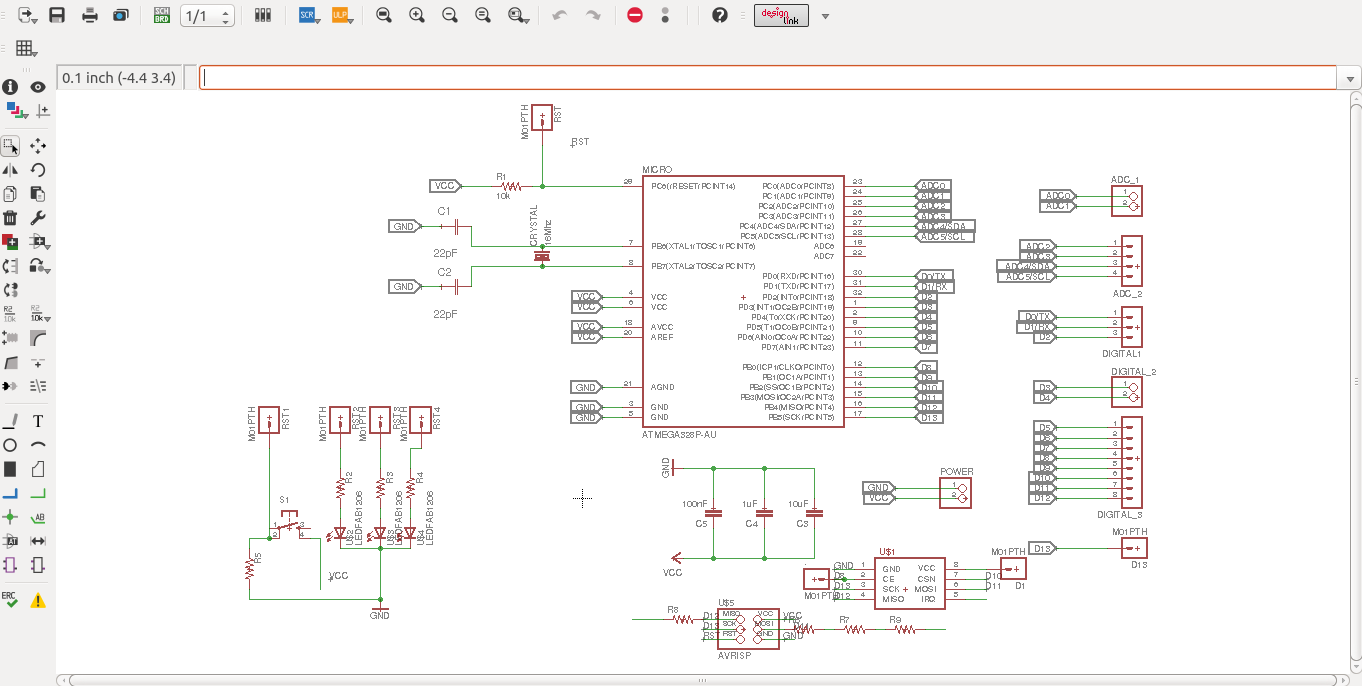
Task: Click the designlink button
Action: pos(781,15)
